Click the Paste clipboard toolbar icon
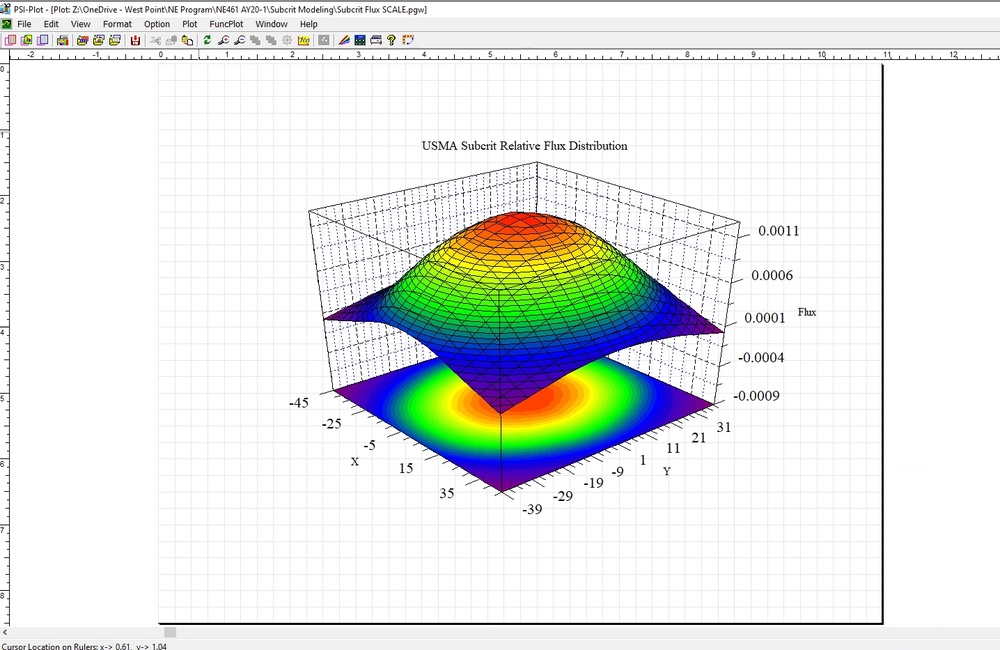The width and height of the screenshot is (1000, 650). pos(187,41)
